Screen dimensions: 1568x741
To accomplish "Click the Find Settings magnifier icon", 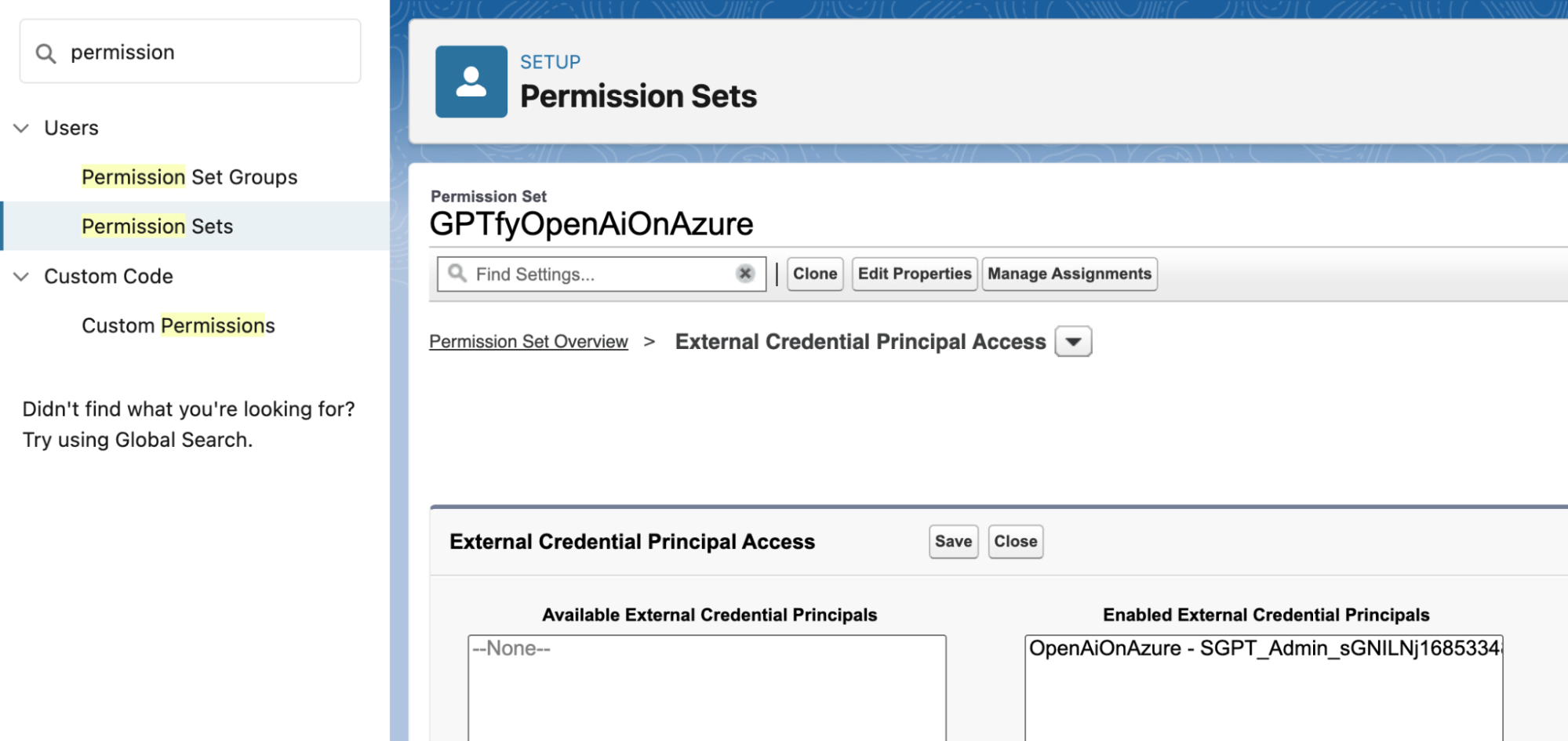I will tap(457, 274).
